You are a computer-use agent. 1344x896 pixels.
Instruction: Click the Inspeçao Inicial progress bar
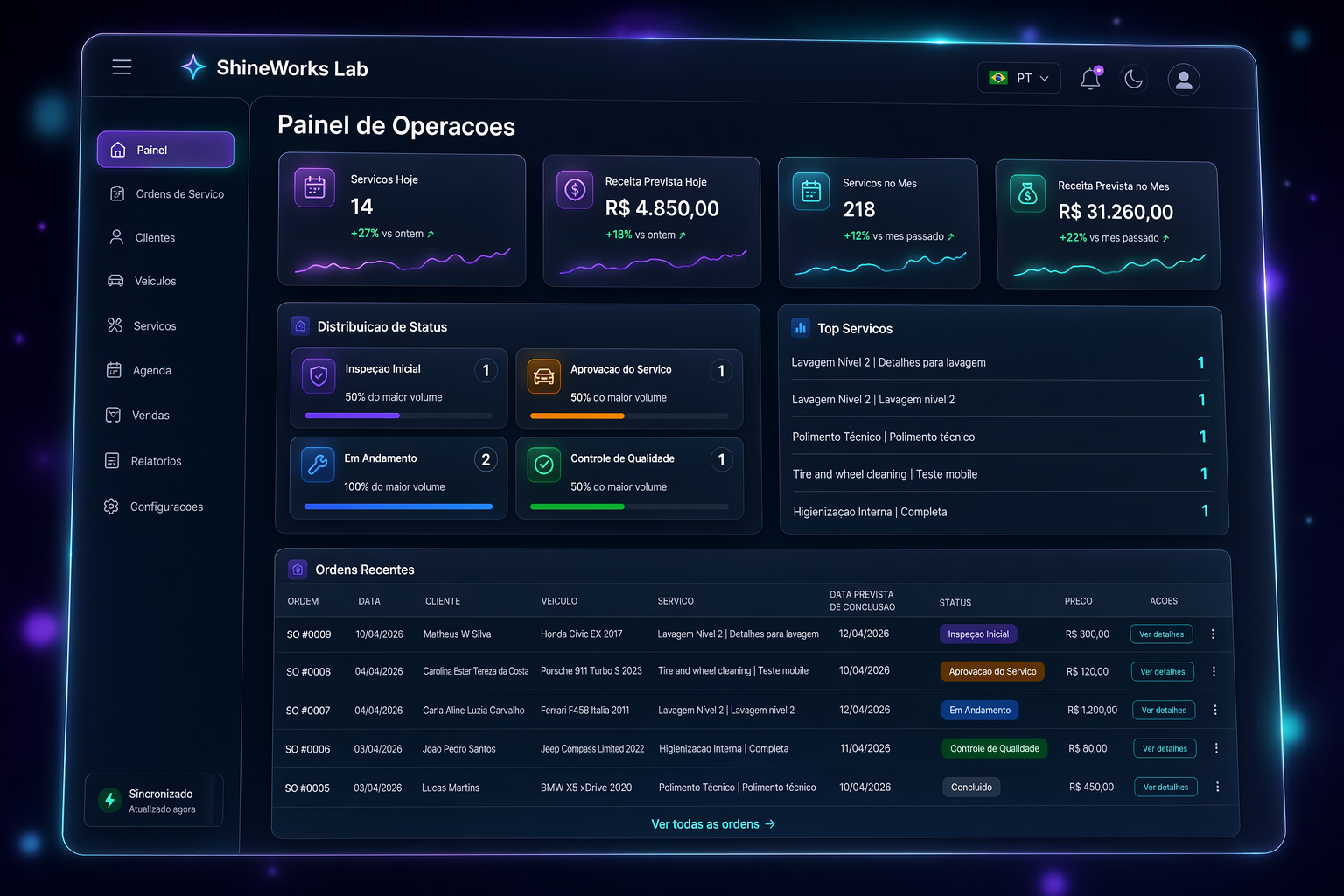(399, 416)
